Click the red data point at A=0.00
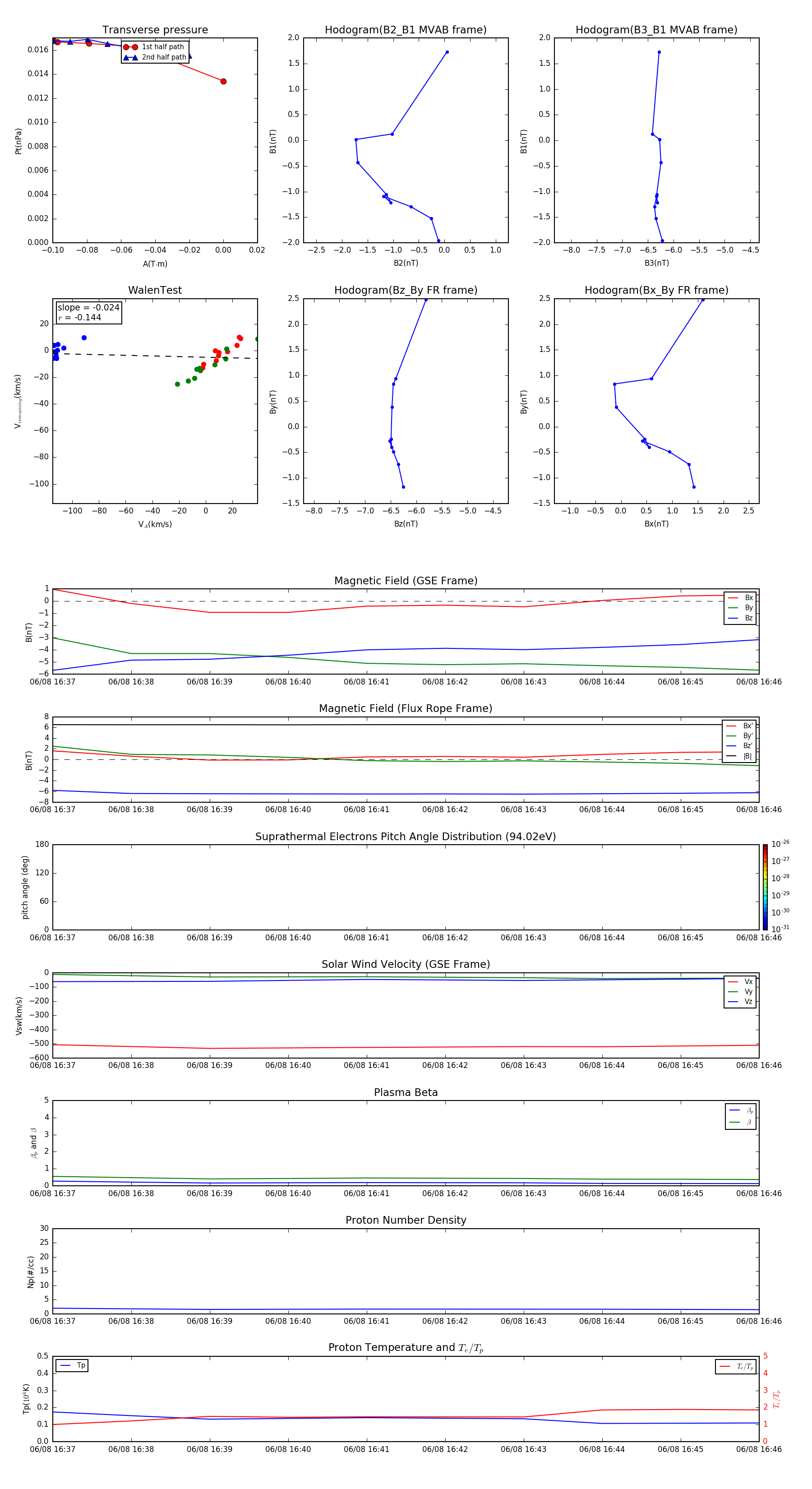This screenshot has height=1489, width=812. 224,82
